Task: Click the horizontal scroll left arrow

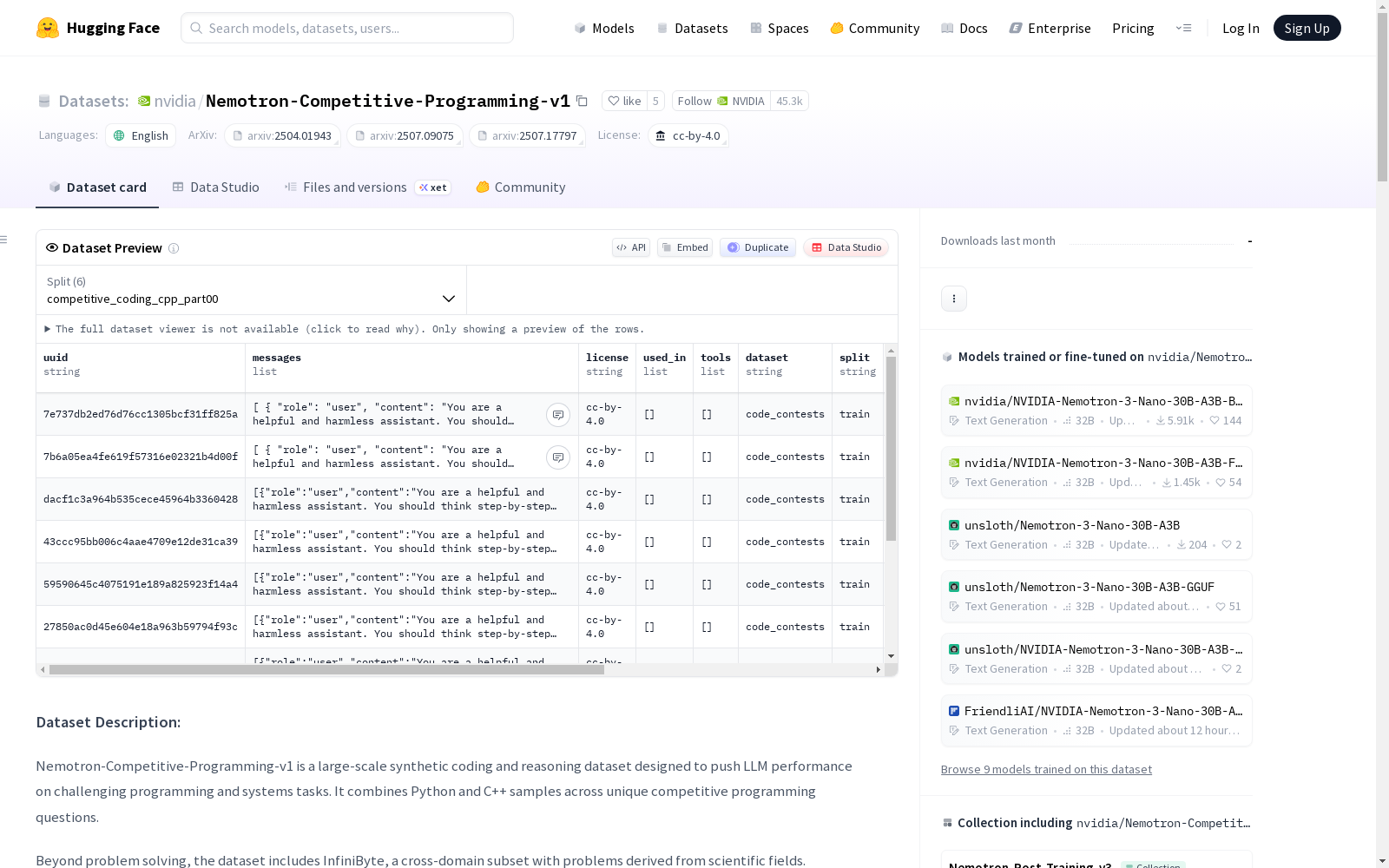Action: point(43,670)
